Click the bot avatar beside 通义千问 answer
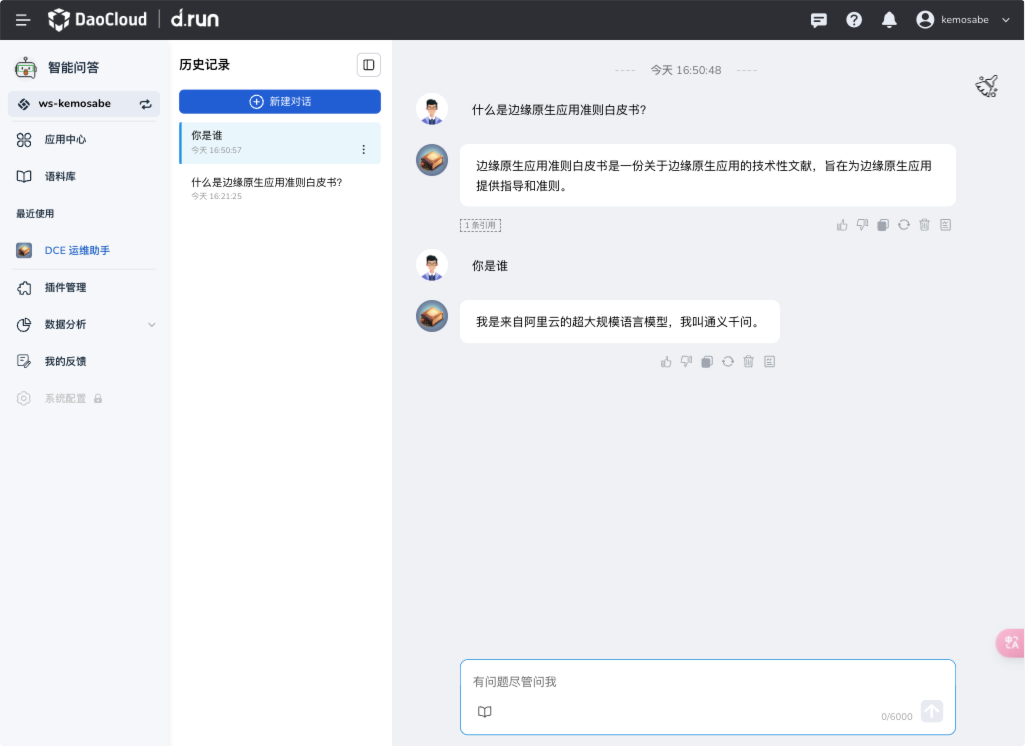 [431, 316]
